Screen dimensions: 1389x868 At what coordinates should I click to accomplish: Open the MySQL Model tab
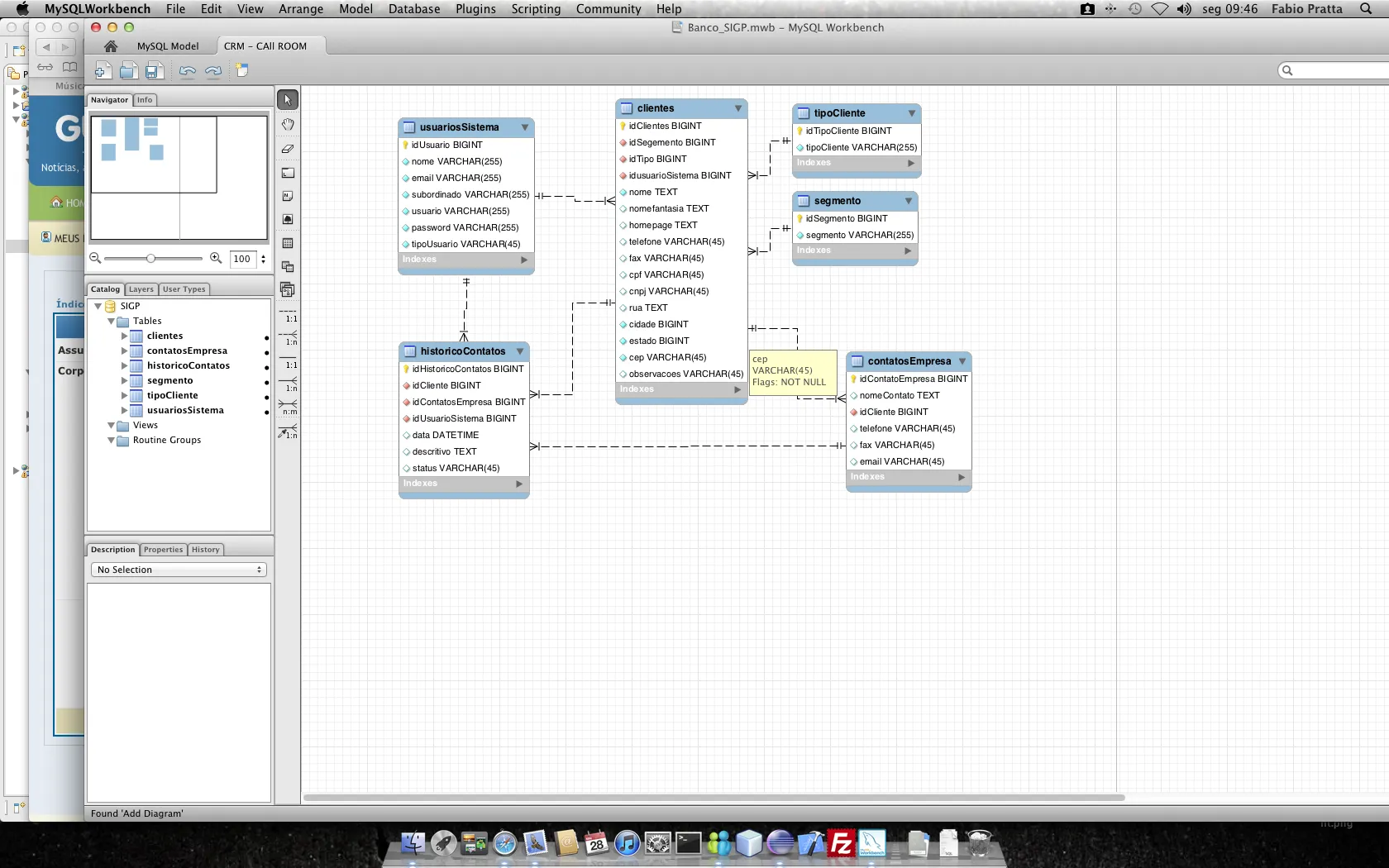point(168,46)
